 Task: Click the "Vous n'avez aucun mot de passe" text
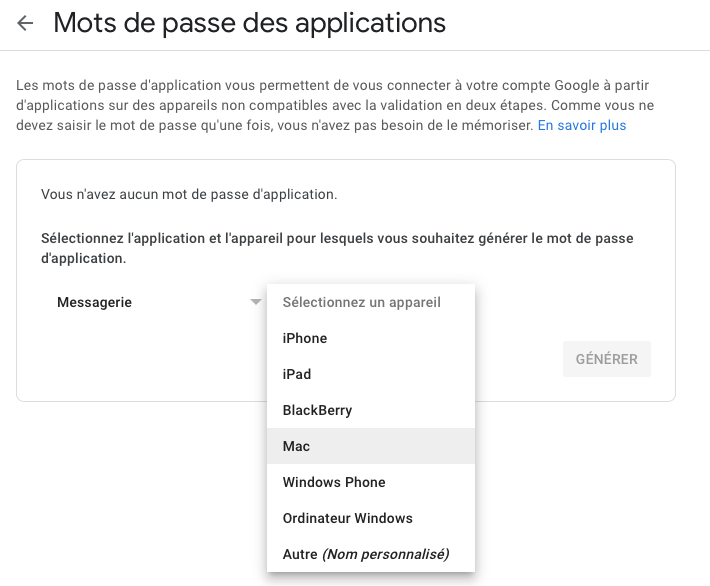[x=189, y=194]
